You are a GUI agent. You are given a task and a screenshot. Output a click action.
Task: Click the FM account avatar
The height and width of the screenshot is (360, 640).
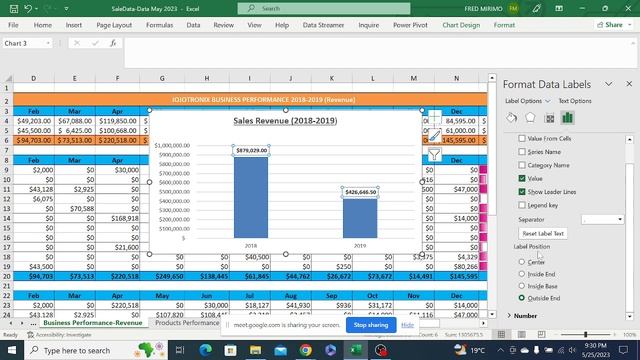click(x=513, y=8)
